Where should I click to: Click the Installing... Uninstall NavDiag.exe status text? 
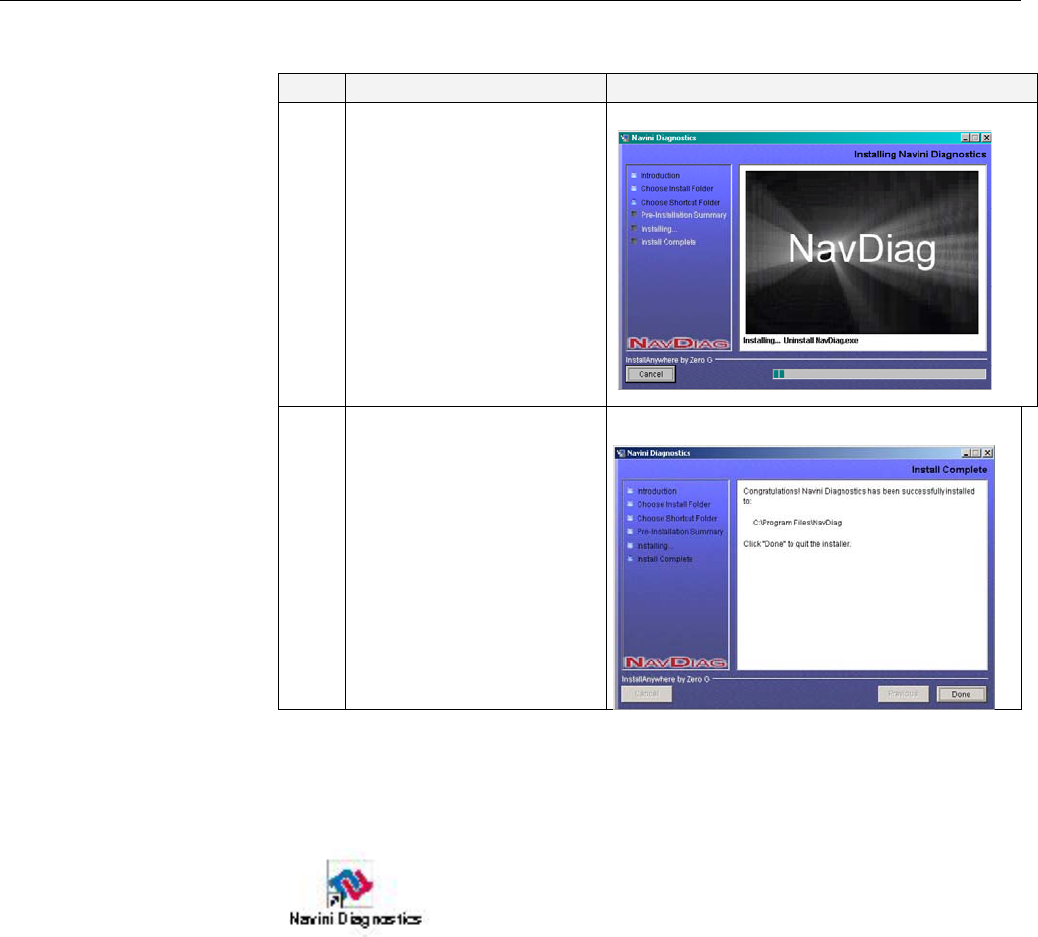800,340
